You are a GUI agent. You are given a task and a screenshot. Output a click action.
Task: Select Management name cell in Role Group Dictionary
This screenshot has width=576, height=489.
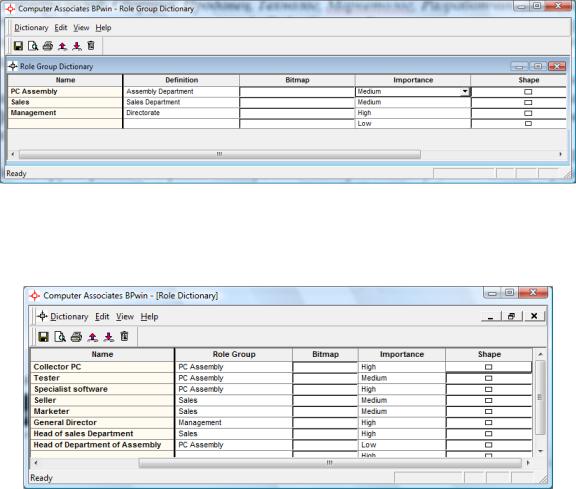coord(65,113)
